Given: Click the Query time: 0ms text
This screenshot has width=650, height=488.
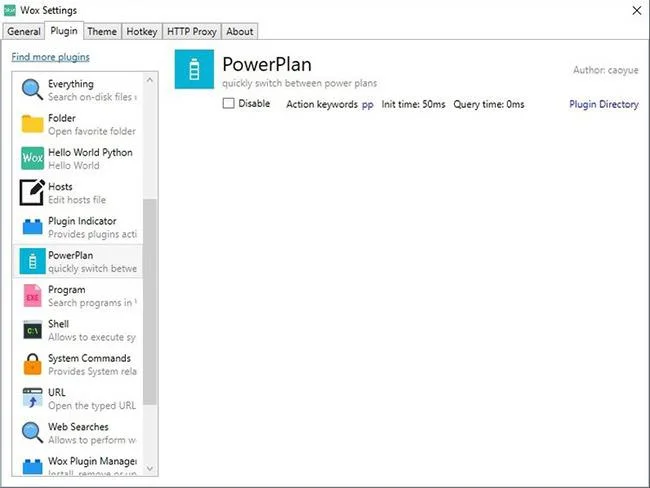Looking at the screenshot, I should (489, 104).
